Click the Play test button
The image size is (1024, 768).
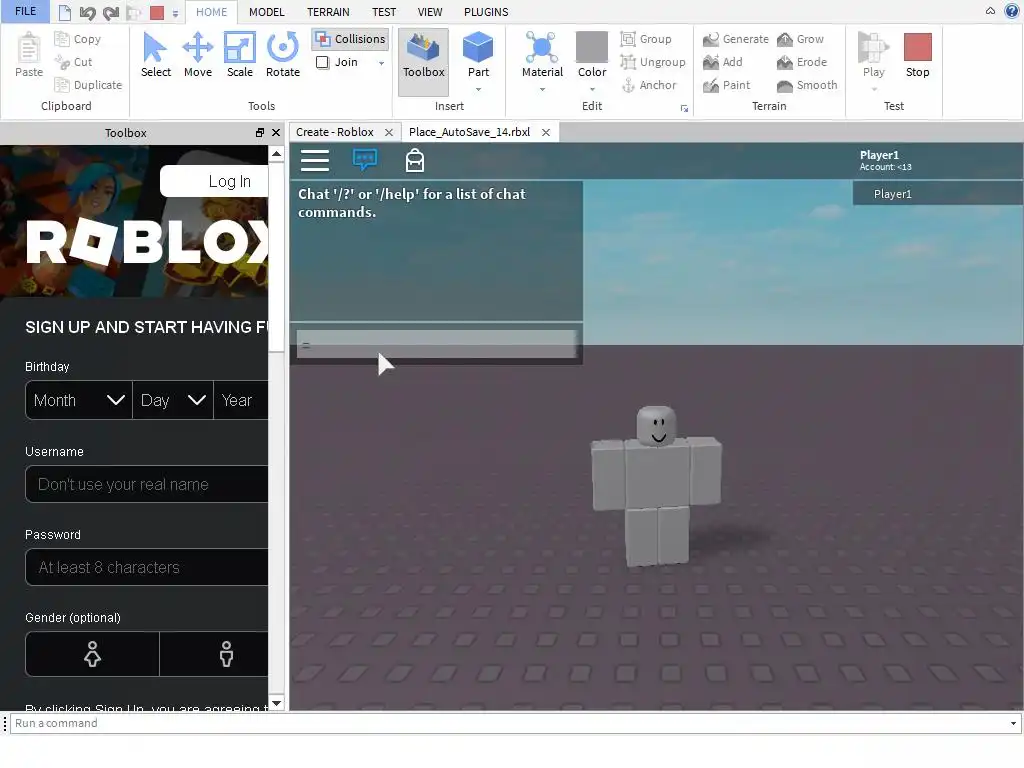873,55
